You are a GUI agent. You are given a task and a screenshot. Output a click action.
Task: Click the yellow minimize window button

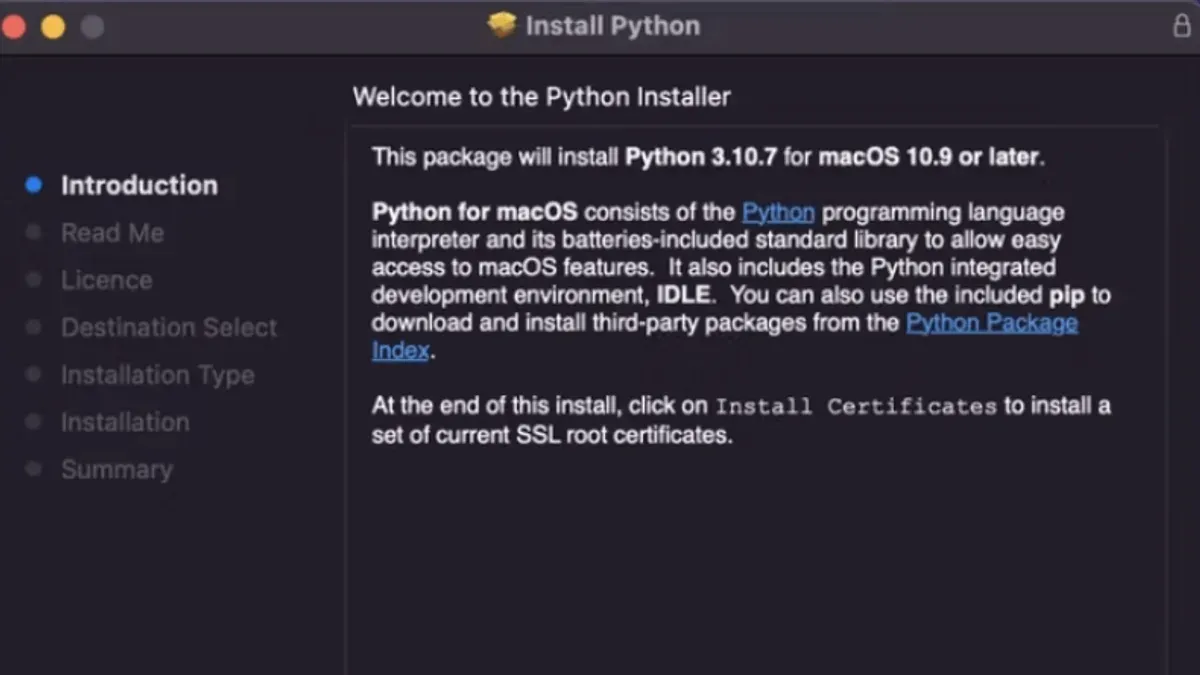point(53,27)
